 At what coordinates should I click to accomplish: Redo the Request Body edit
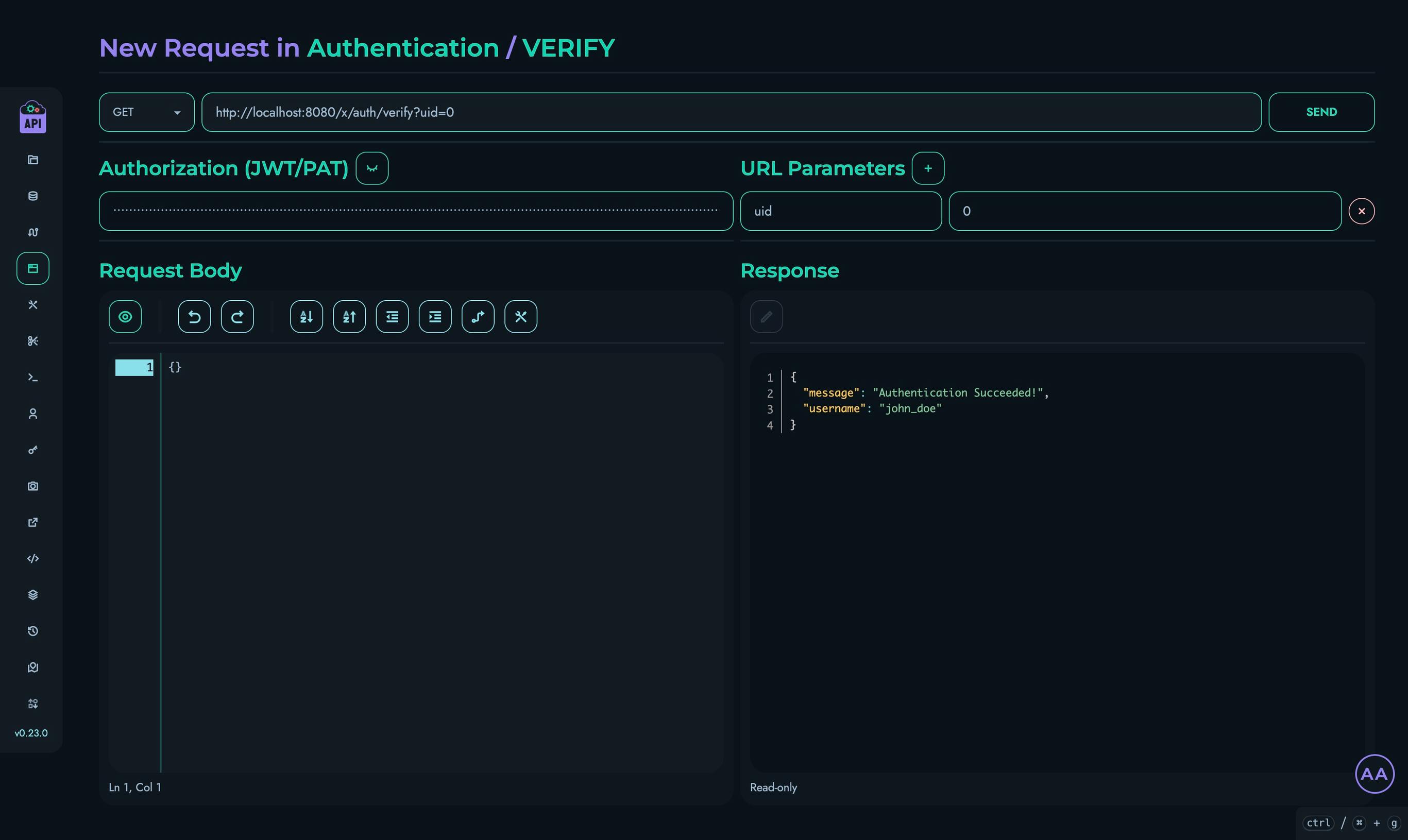click(x=237, y=316)
